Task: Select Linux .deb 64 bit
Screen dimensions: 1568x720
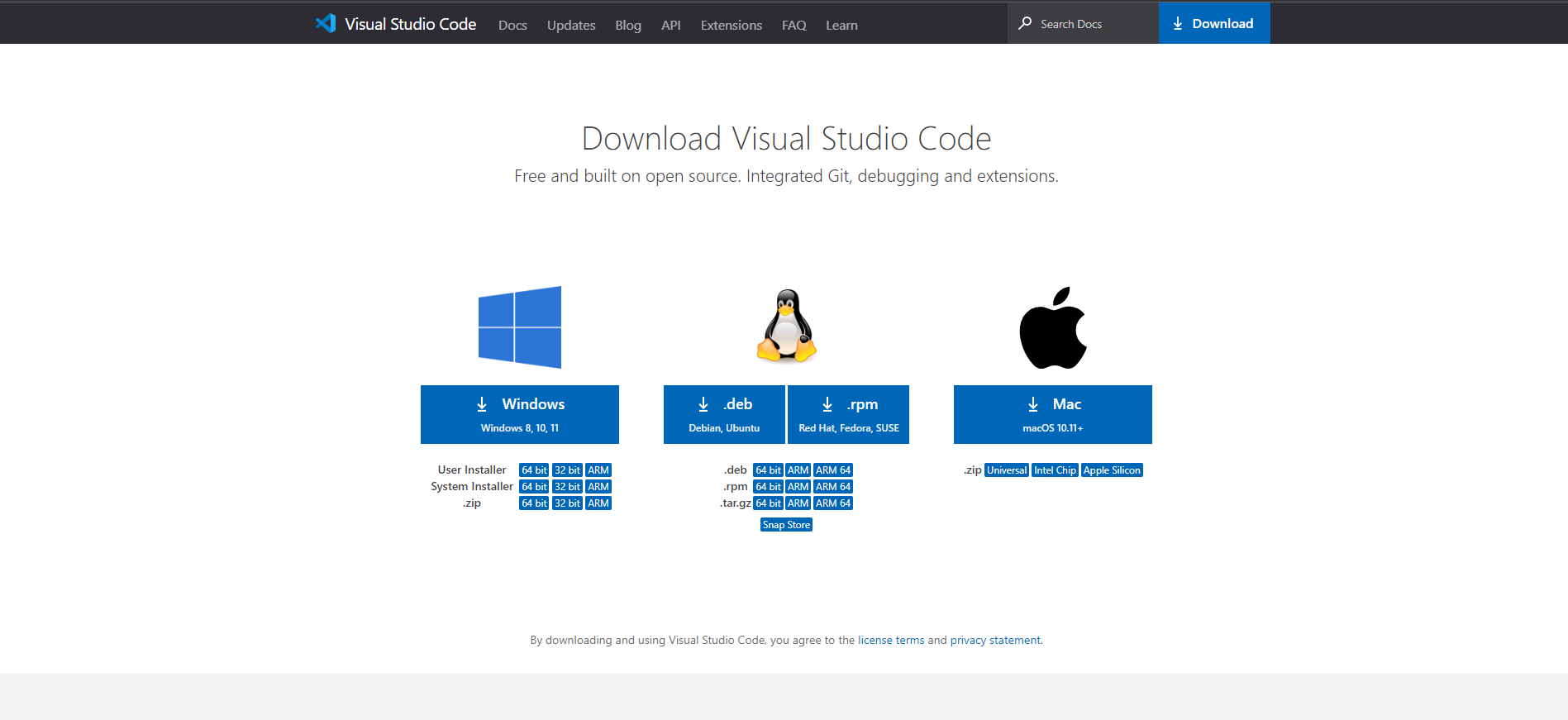Action: (769, 470)
